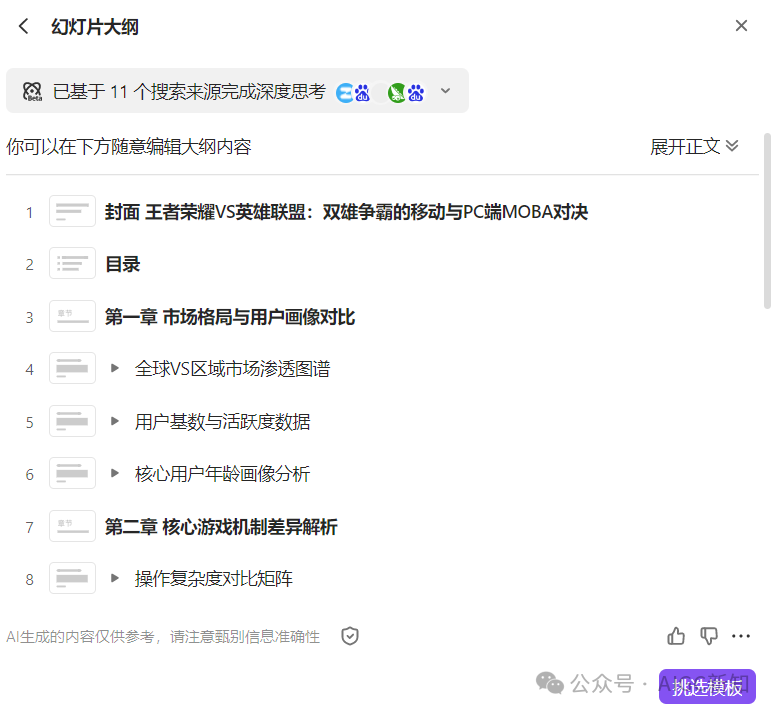
Task: Expand the 核心用户年龄画像分析 item
Action: coord(115,474)
